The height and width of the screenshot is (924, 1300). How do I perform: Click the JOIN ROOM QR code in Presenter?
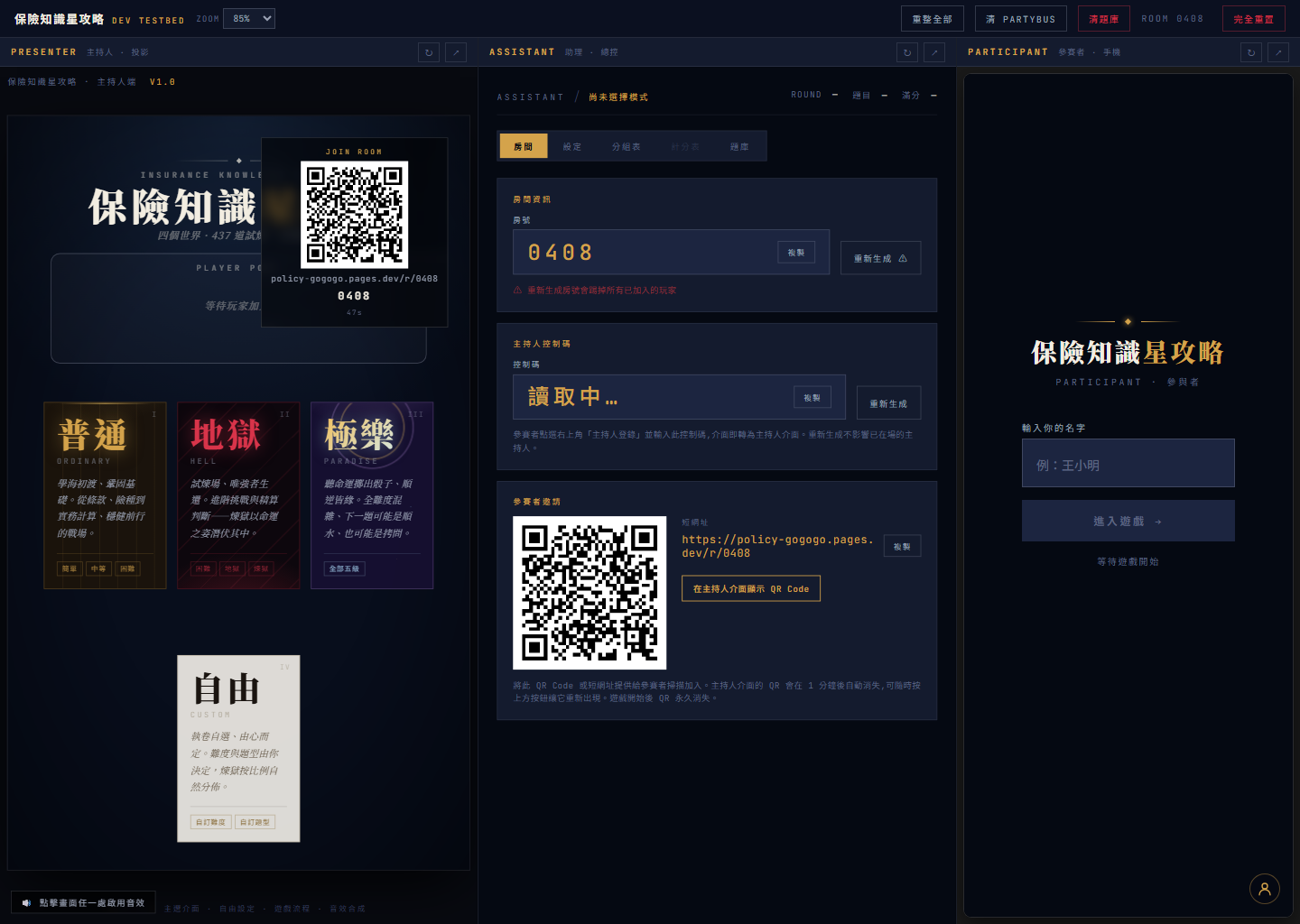tap(355, 215)
